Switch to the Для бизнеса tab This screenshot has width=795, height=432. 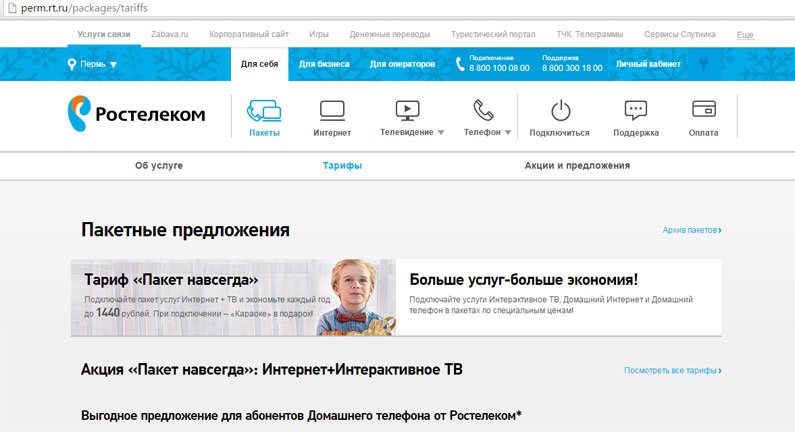click(x=324, y=64)
